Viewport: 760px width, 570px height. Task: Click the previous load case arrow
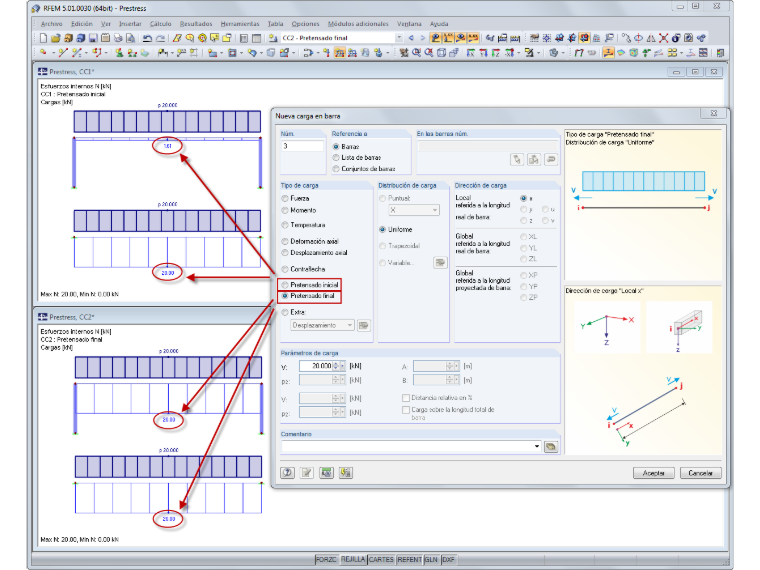pyautogui.click(x=412, y=38)
